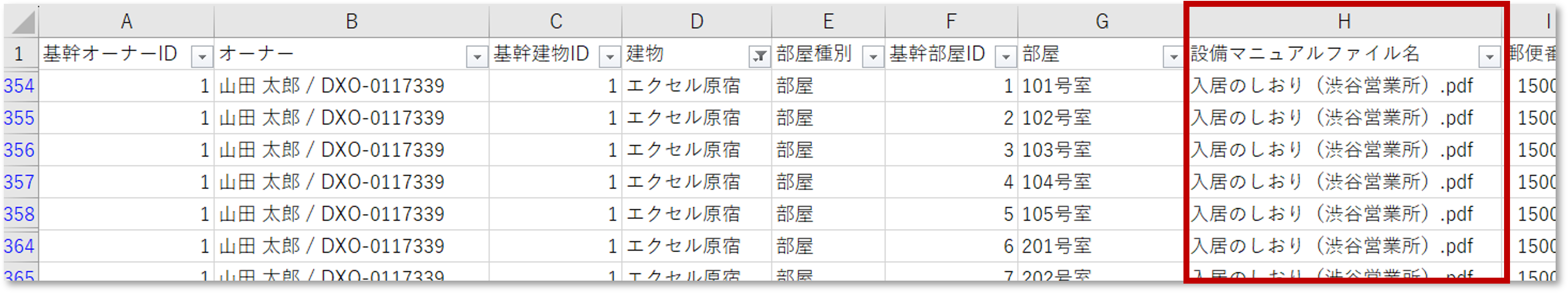Open the 部屋 column filter dropdown

(x=1173, y=57)
